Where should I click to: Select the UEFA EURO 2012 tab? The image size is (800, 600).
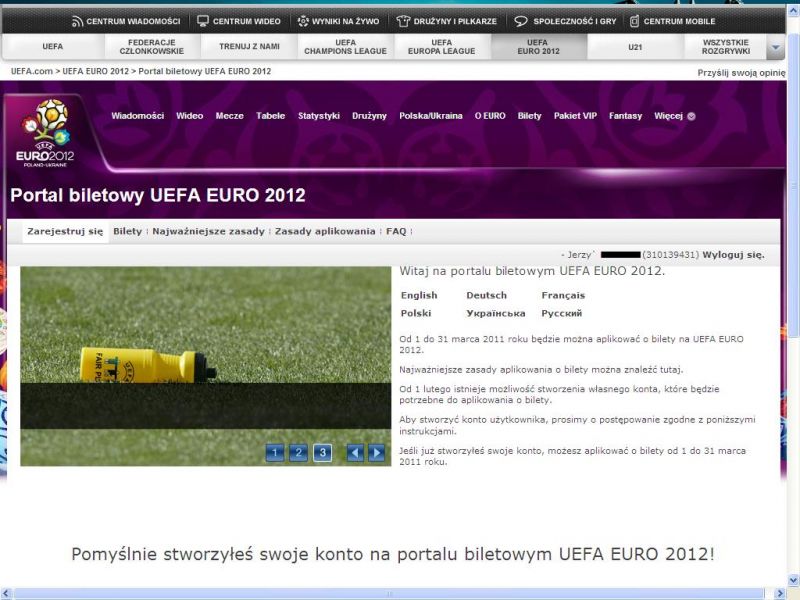[x=538, y=47]
